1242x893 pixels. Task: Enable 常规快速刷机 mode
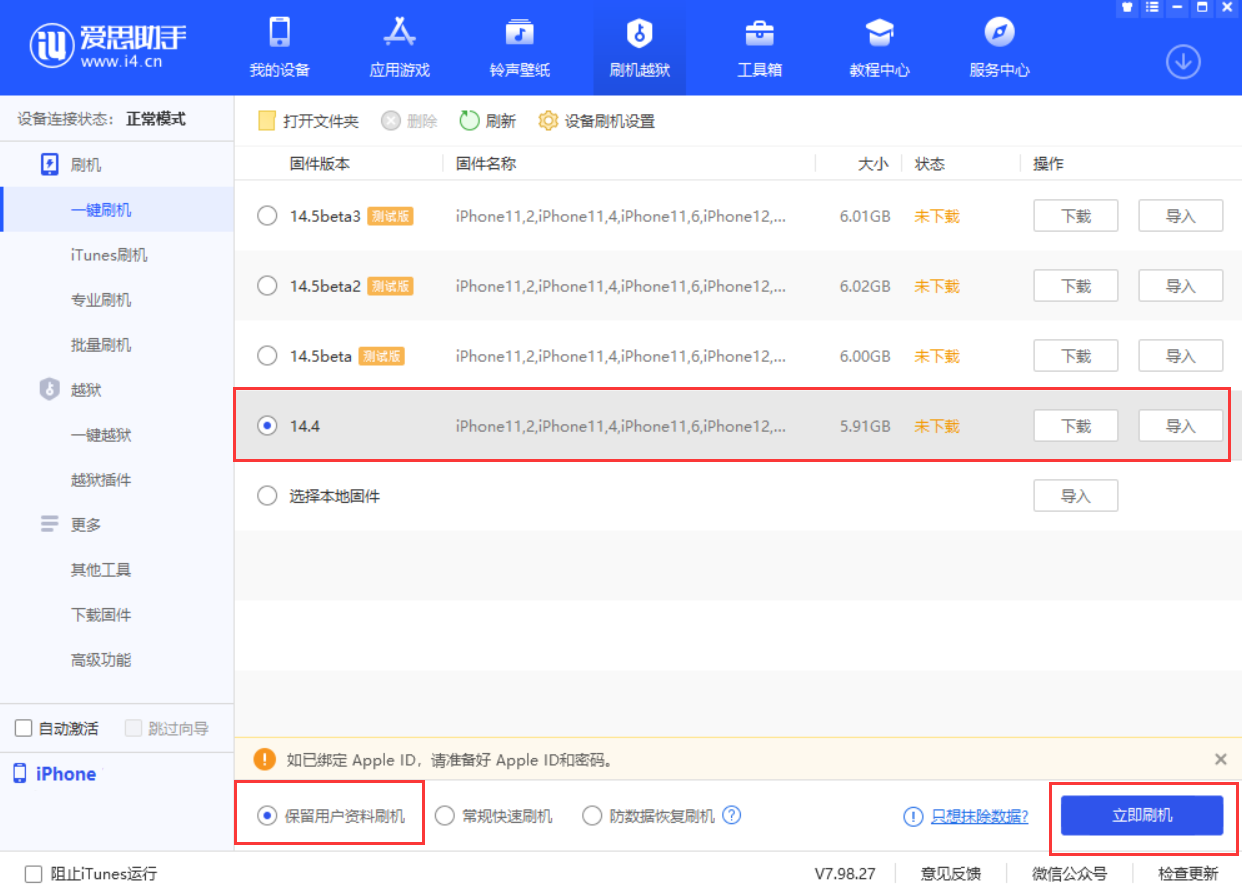tap(444, 816)
